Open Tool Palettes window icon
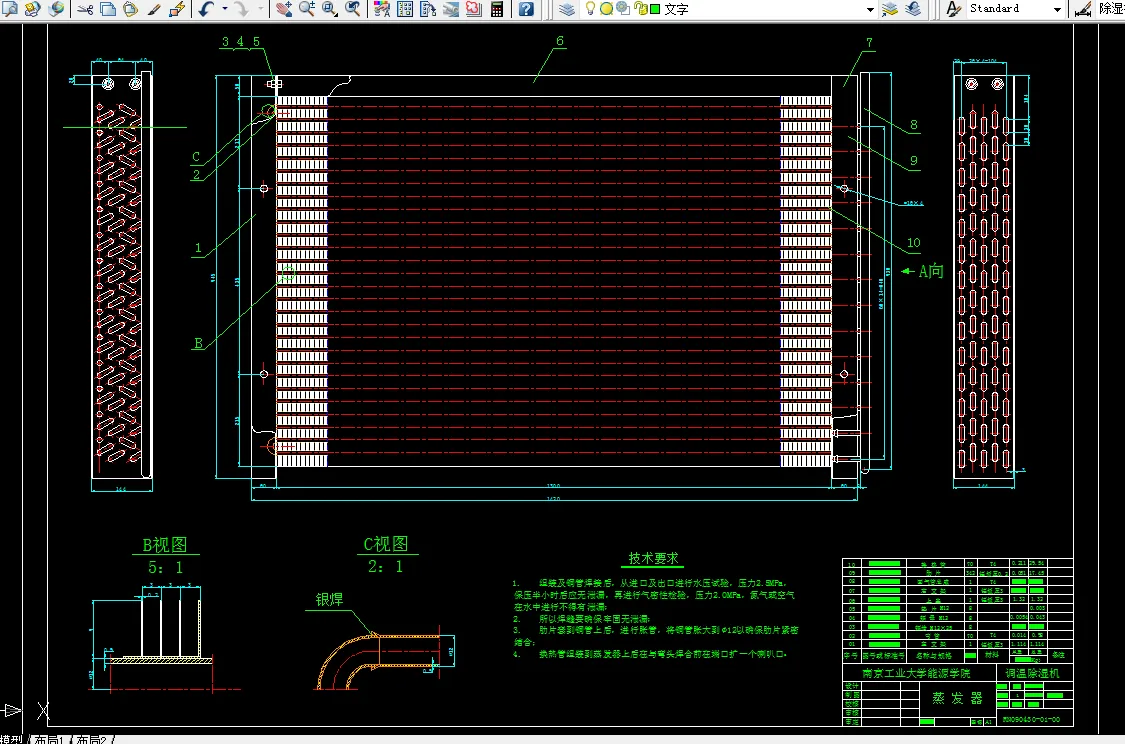This screenshot has width=1125, height=744. (x=428, y=9)
